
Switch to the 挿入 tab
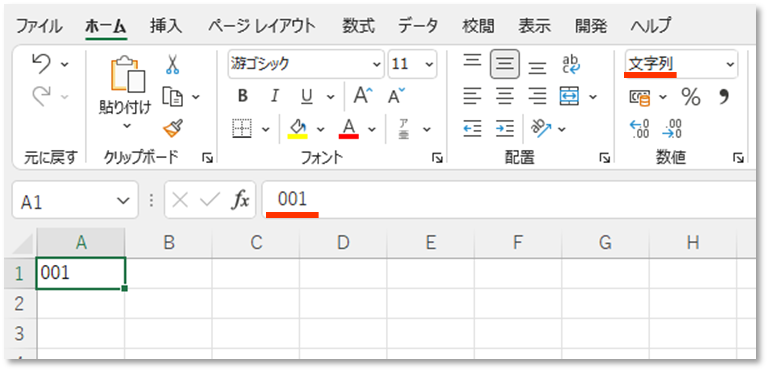166,25
